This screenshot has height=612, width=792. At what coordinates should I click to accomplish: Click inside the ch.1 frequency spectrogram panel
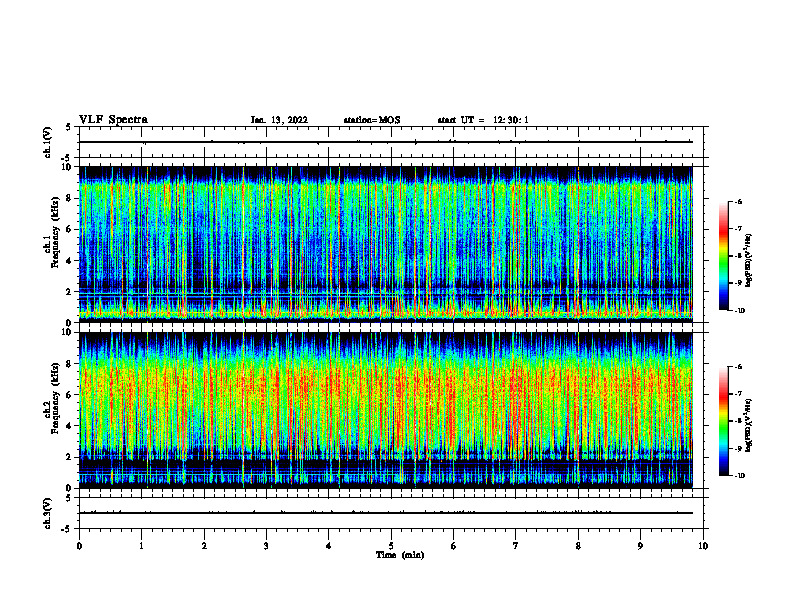(386, 244)
